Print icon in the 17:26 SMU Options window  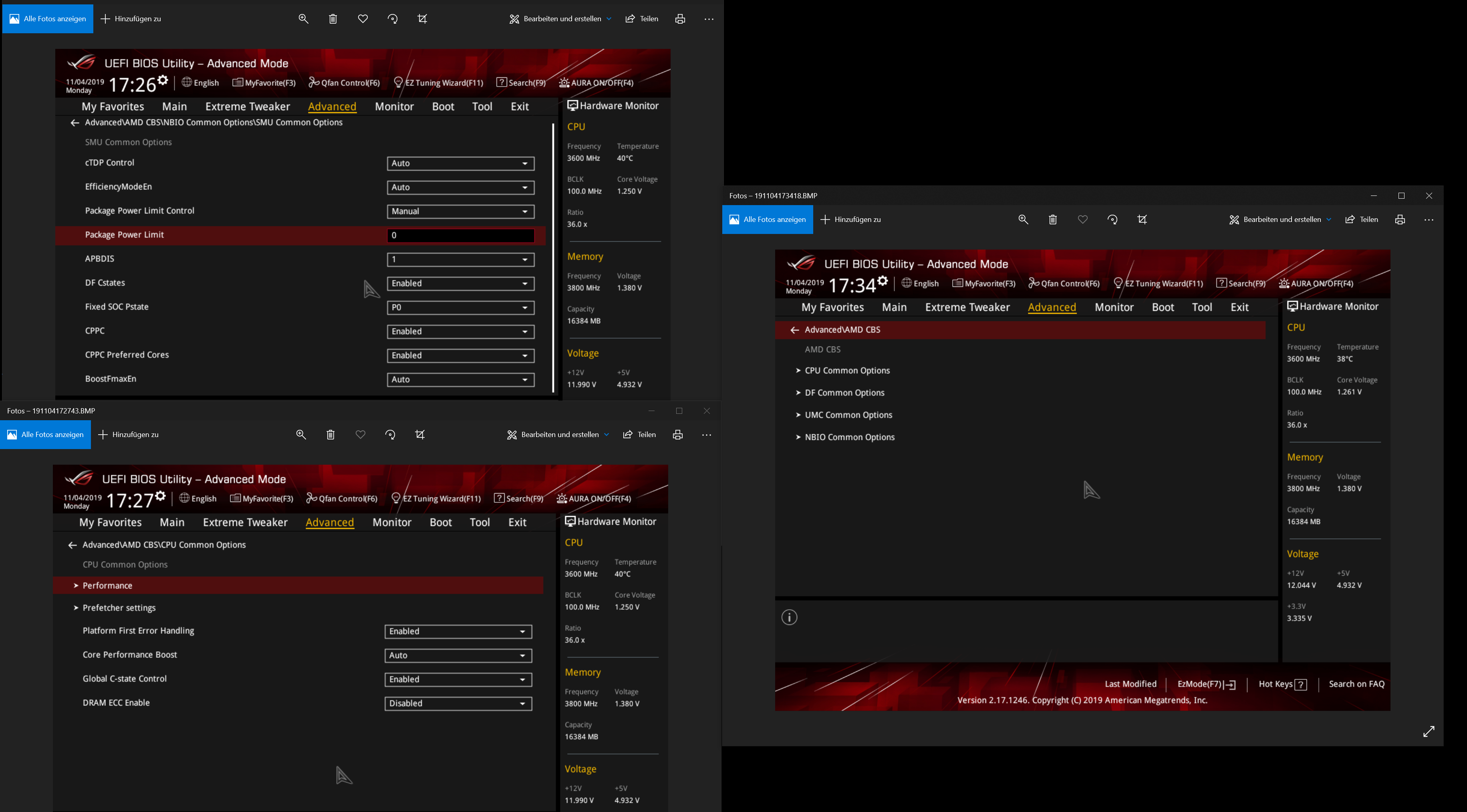(x=680, y=19)
